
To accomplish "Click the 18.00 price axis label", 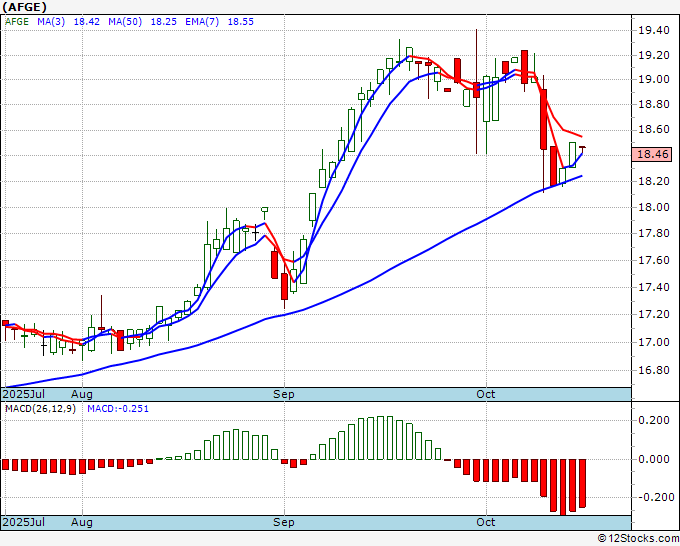I will coord(654,207).
